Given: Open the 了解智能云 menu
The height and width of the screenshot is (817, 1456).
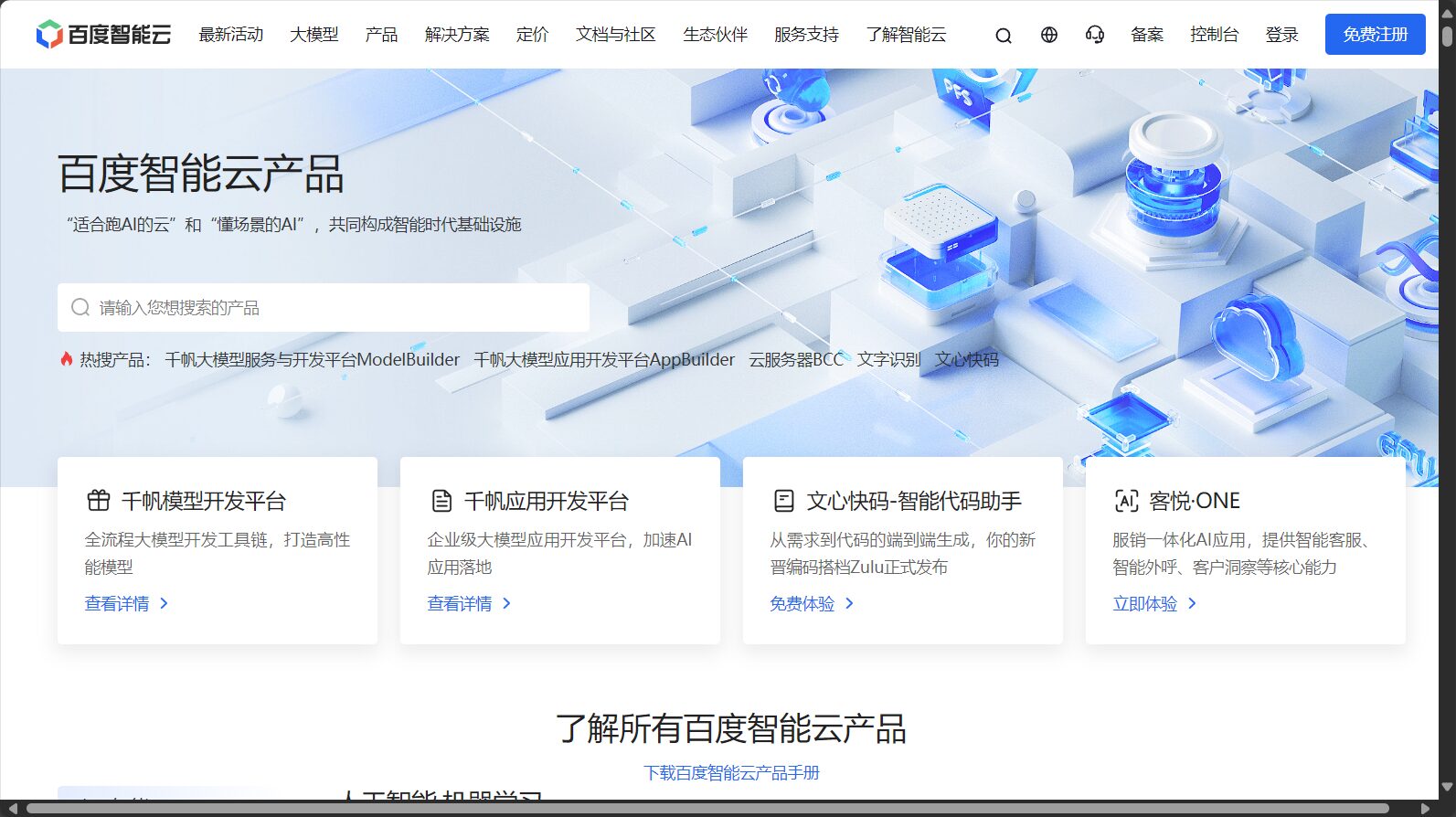Looking at the screenshot, I should coord(907,35).
